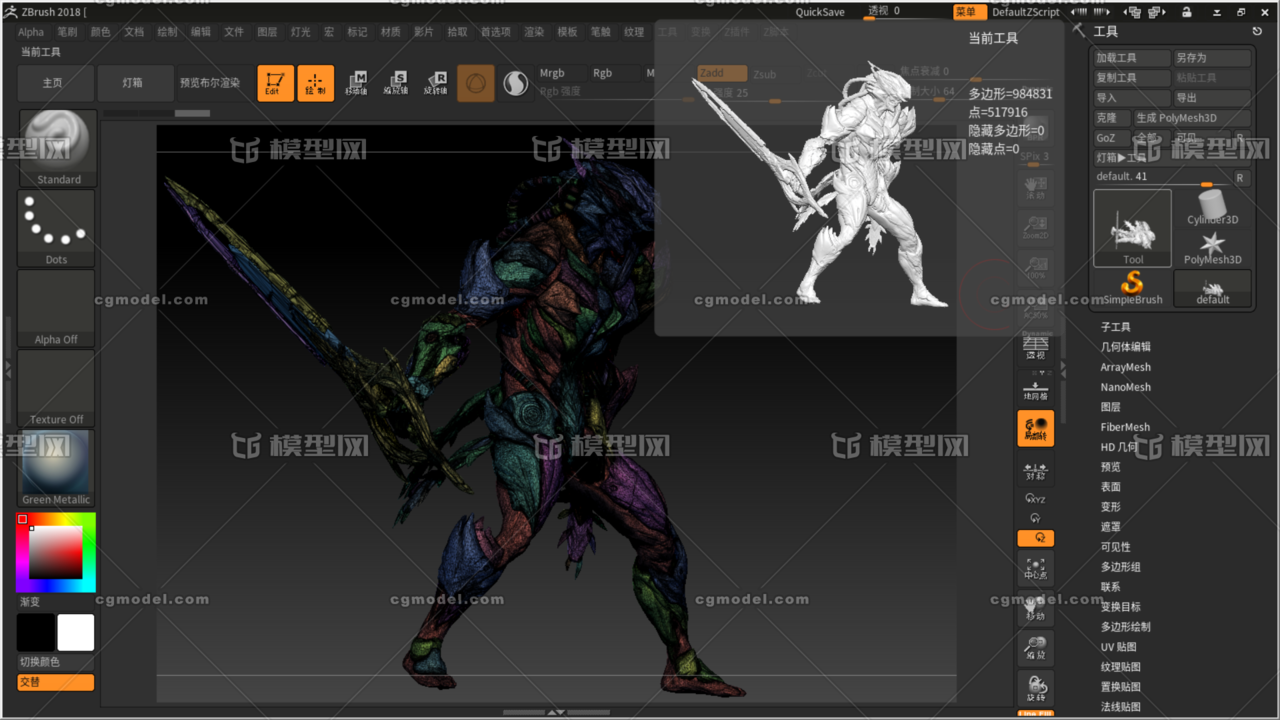Click 另存为 save as button

point(1212,58)
